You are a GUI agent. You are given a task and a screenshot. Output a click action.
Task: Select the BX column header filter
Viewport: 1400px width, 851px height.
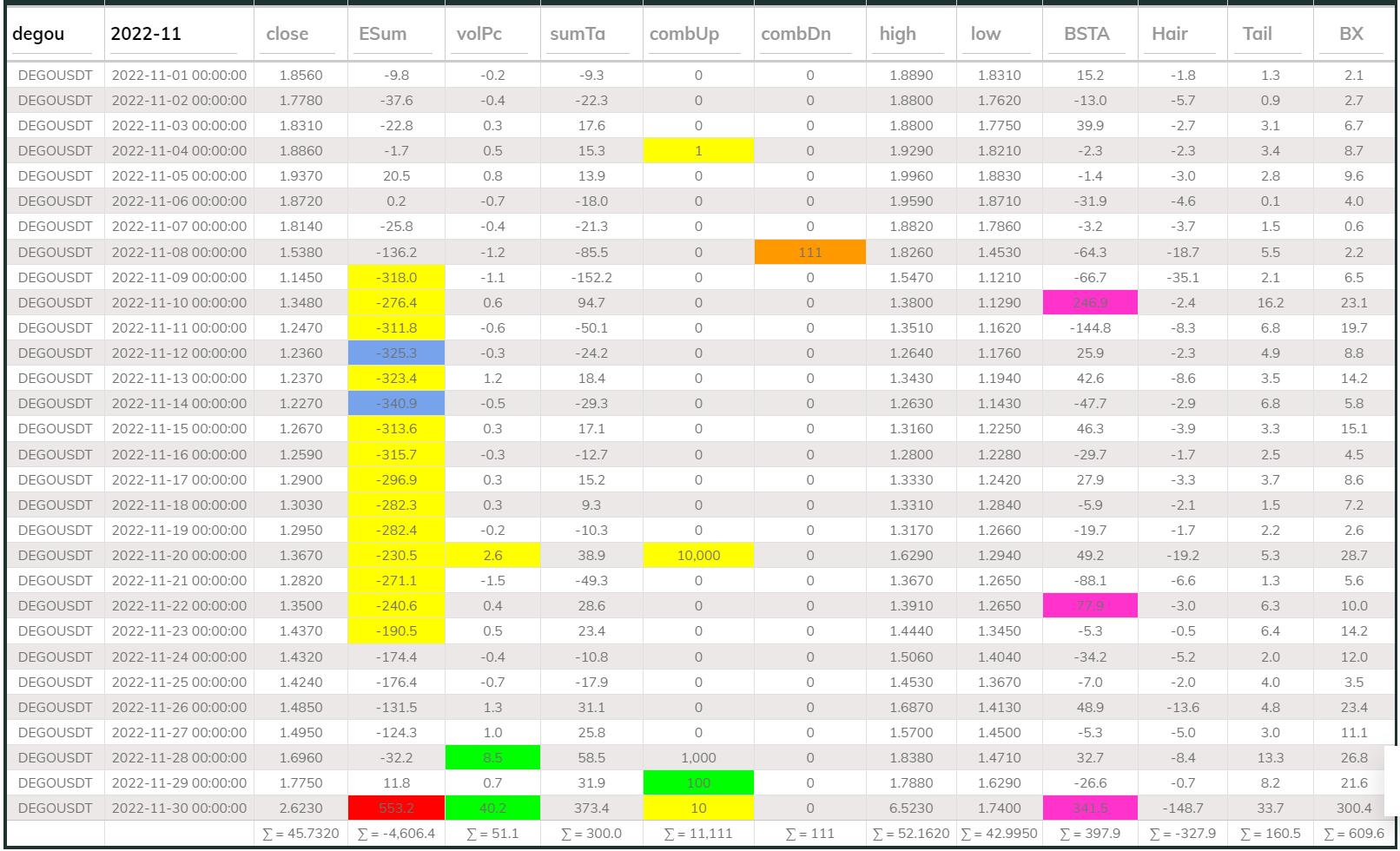click(1352, 34)
